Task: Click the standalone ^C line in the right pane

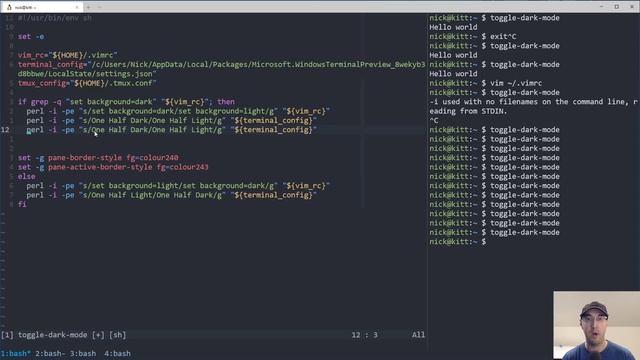Action: [x=433, y=120]
